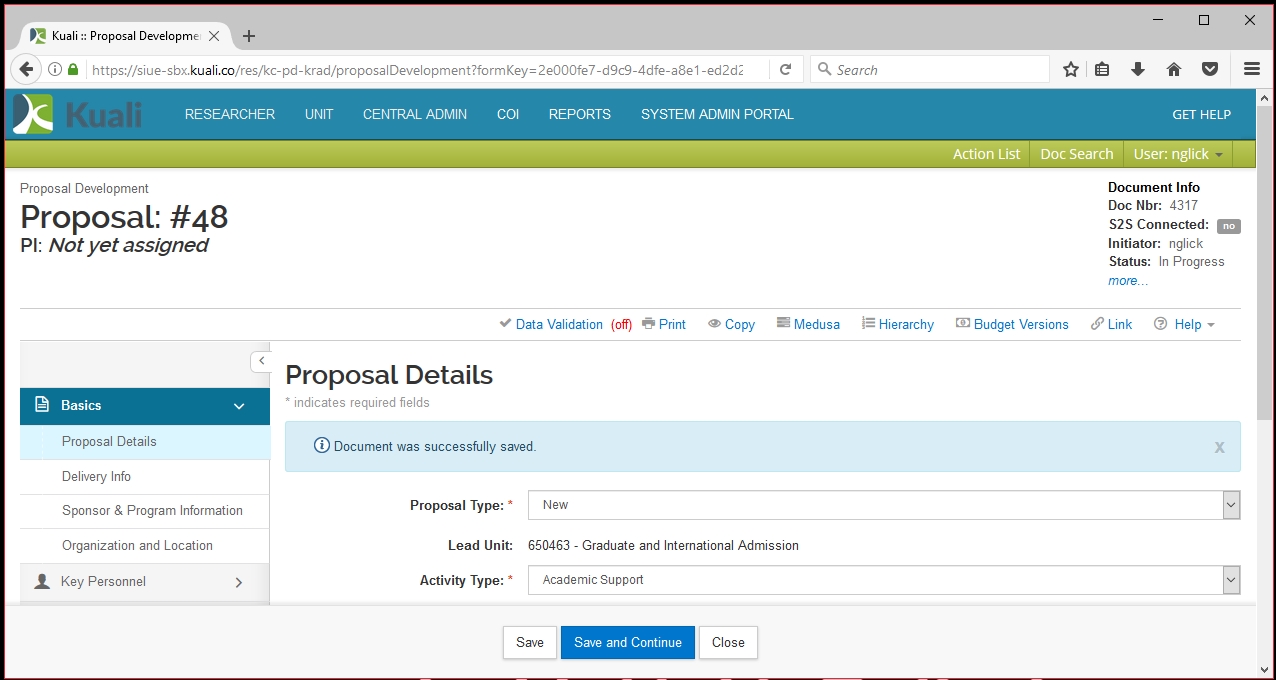1276x680 pixels.
Task: Bookmark this page with the star icon
Action: 1071,69
